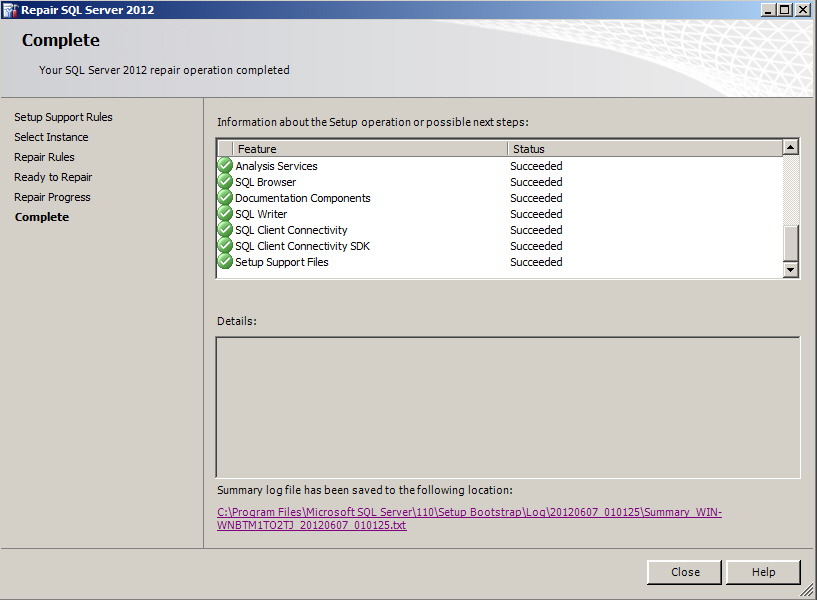Select the Analysis Services row
Image resolution: width=817 pixels, height=600 pixels.
500,166
